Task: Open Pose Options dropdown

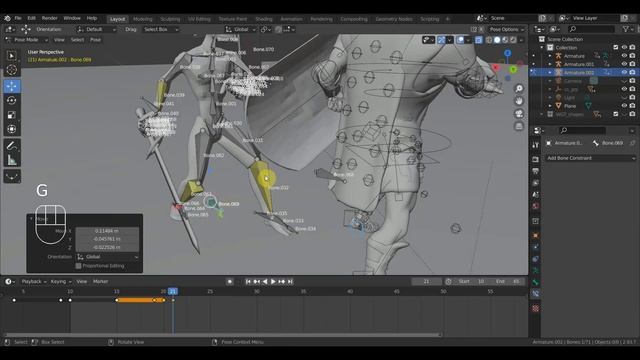Action: point(507,29)
